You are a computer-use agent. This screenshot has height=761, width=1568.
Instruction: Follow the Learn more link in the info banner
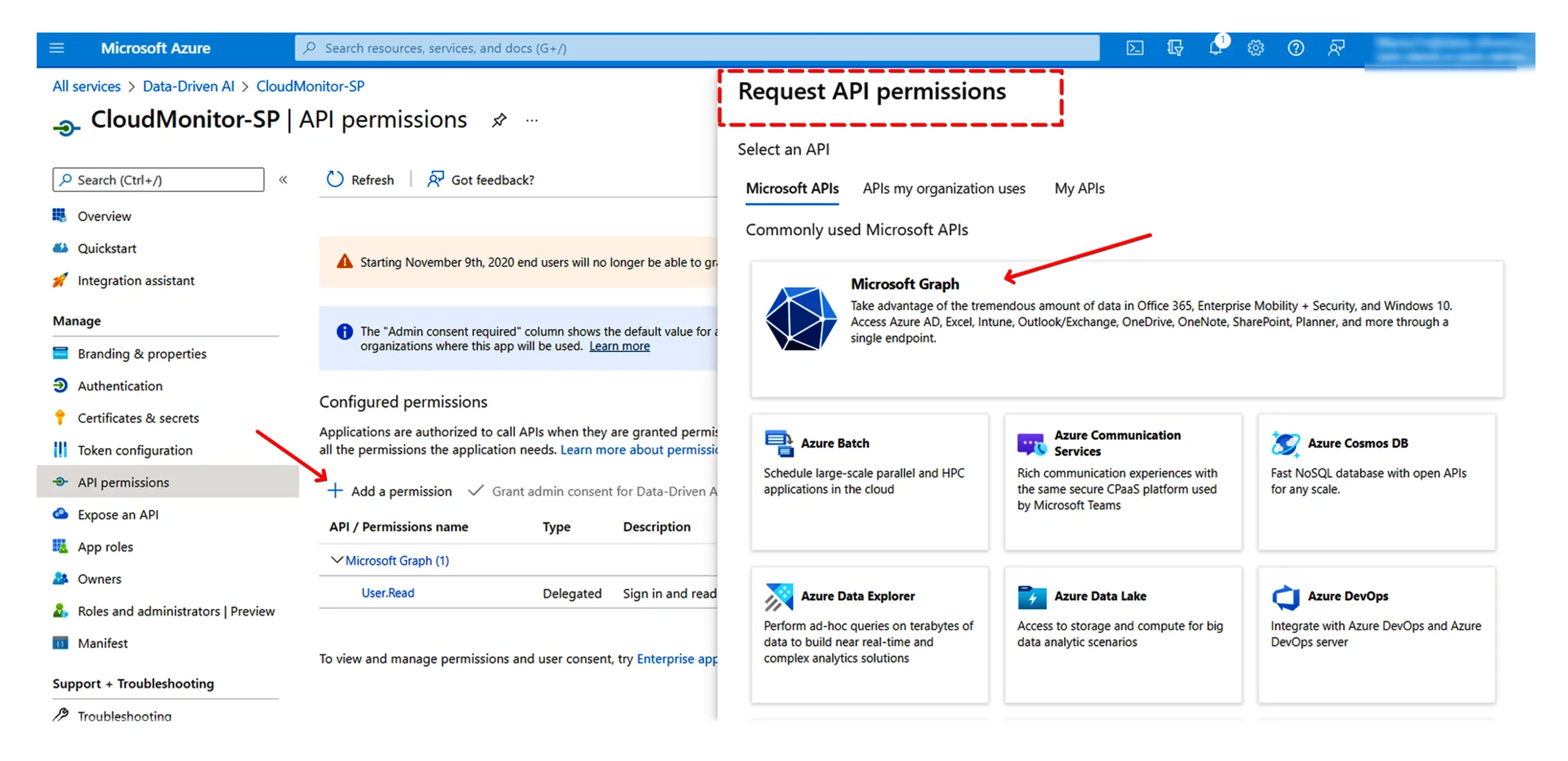point(619,346)
